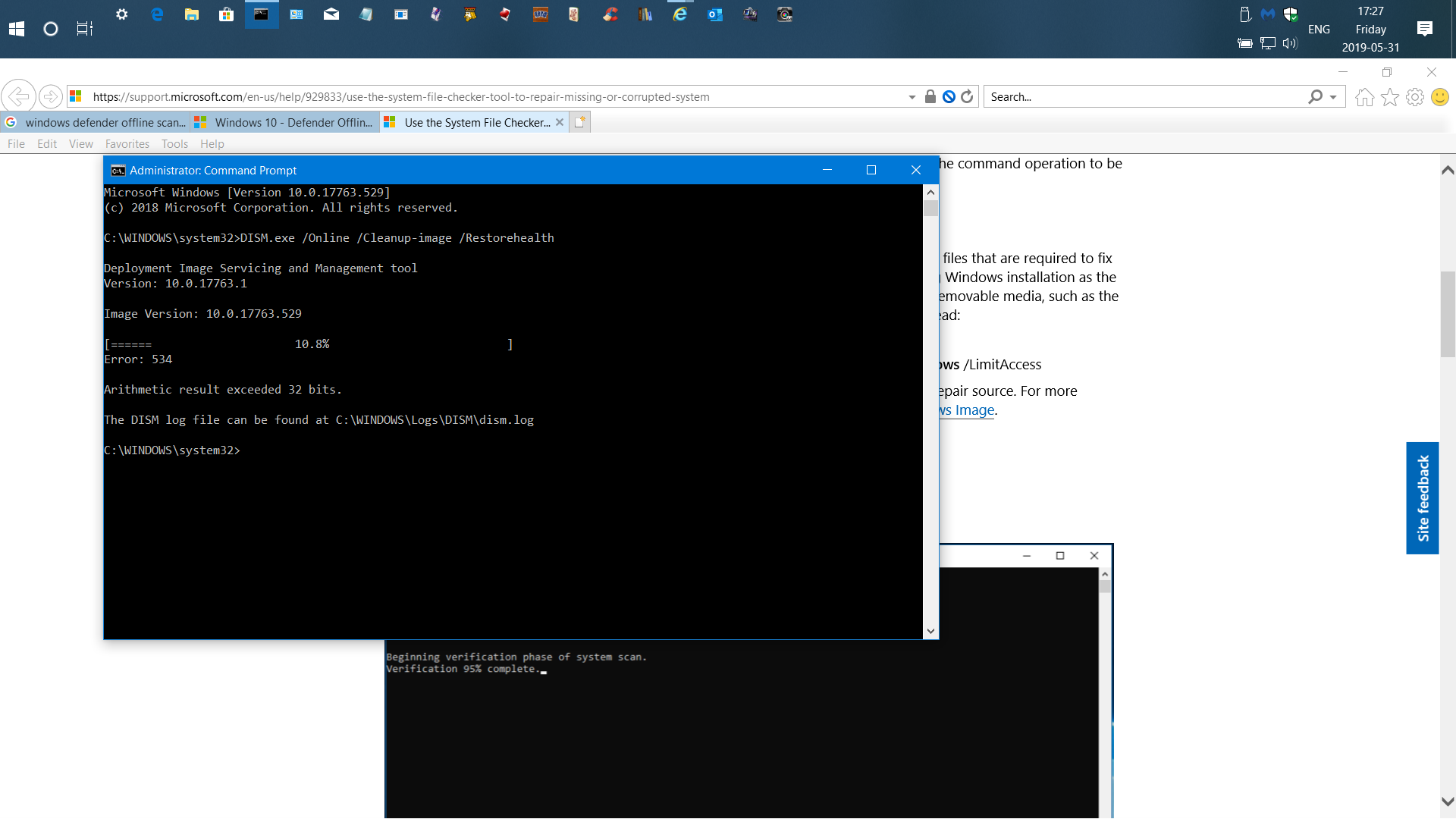Open the View menu
The image size is (1456, 819).
click(x=81, y=144)
